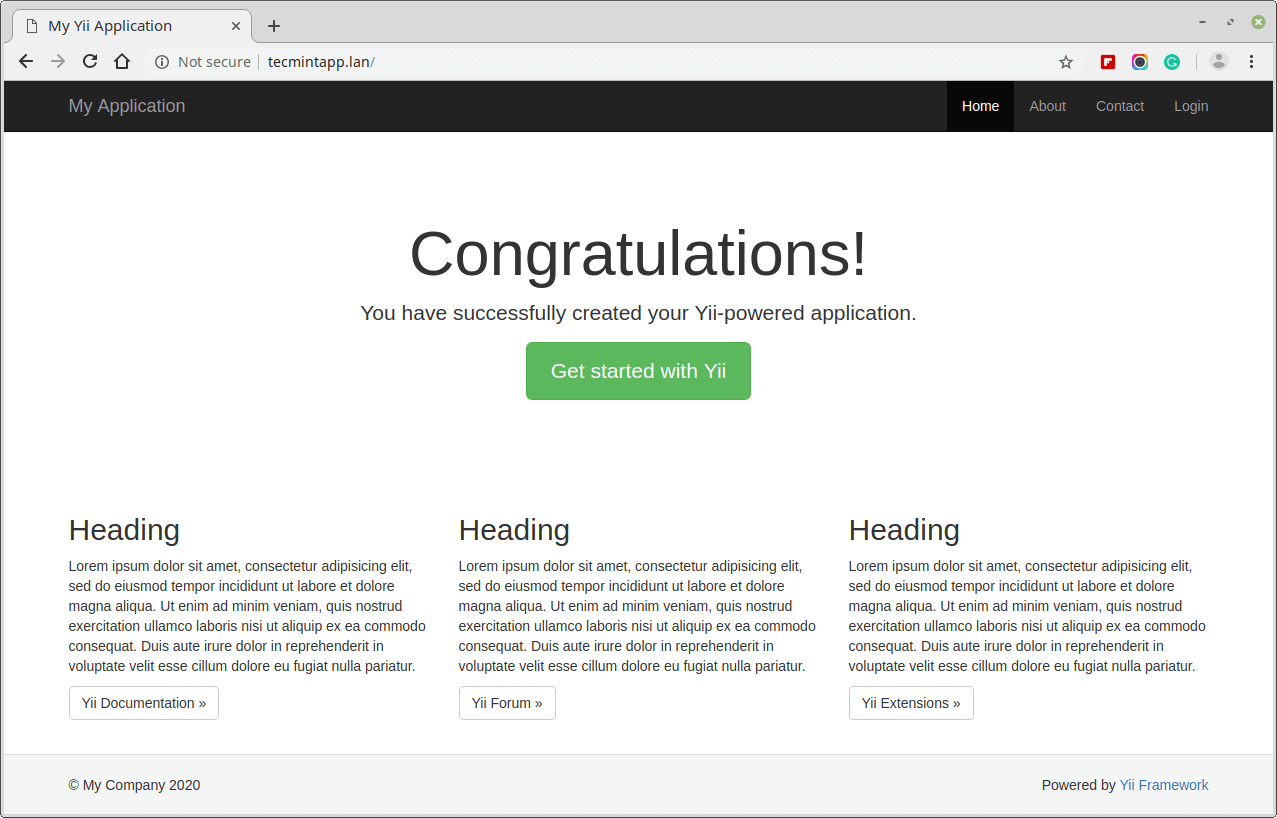
Task: Bookmark this page with the star icon
Action: pos(1066,62)
